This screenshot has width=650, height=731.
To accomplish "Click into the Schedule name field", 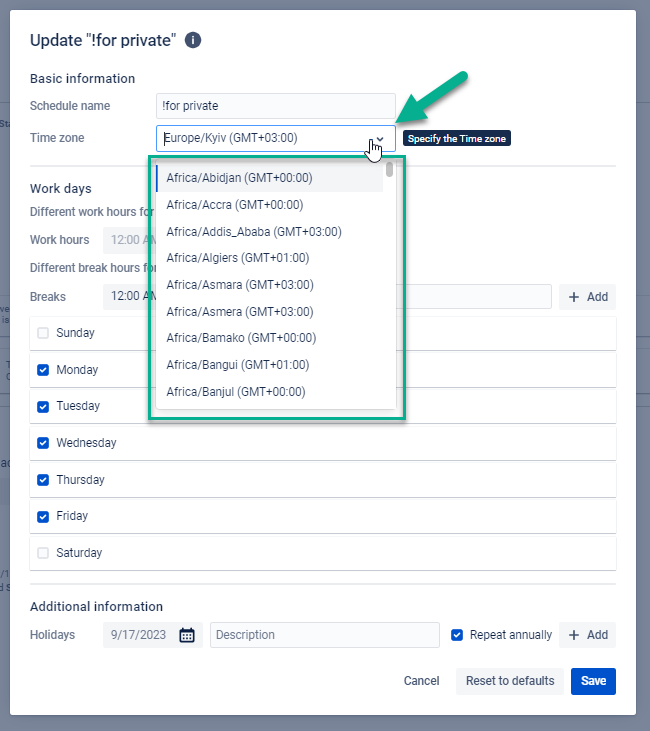I will pos(276,106).
